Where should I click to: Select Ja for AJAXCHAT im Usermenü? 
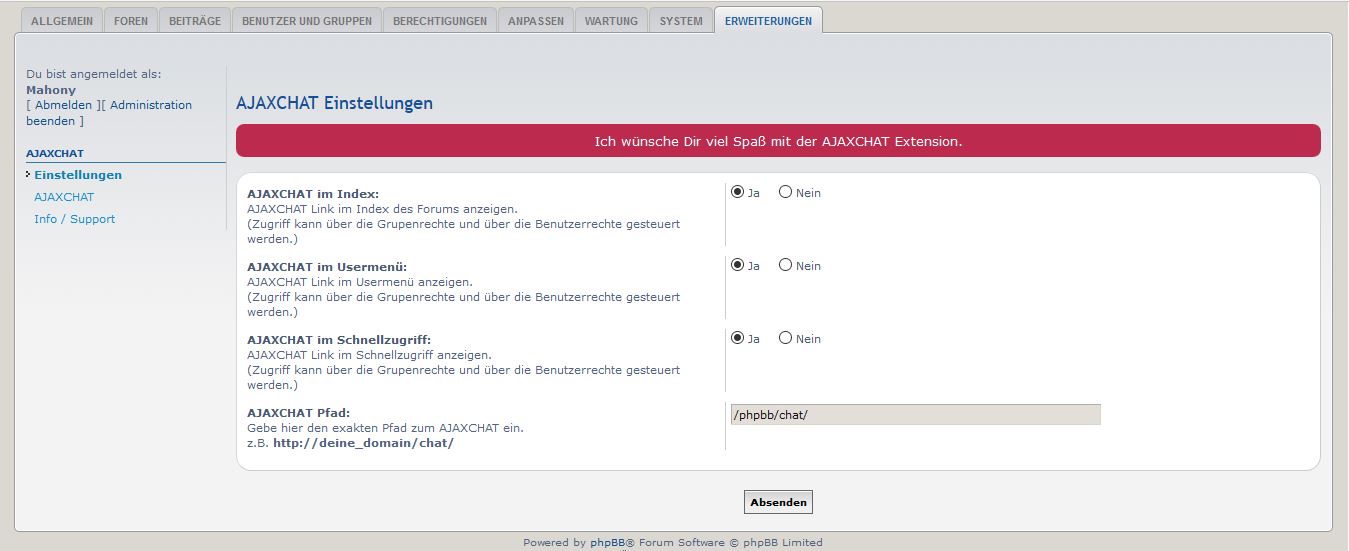738,265
